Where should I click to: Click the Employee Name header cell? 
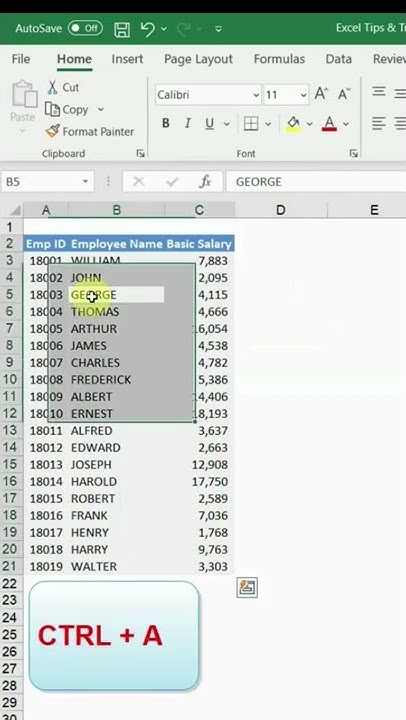(117, 244)
